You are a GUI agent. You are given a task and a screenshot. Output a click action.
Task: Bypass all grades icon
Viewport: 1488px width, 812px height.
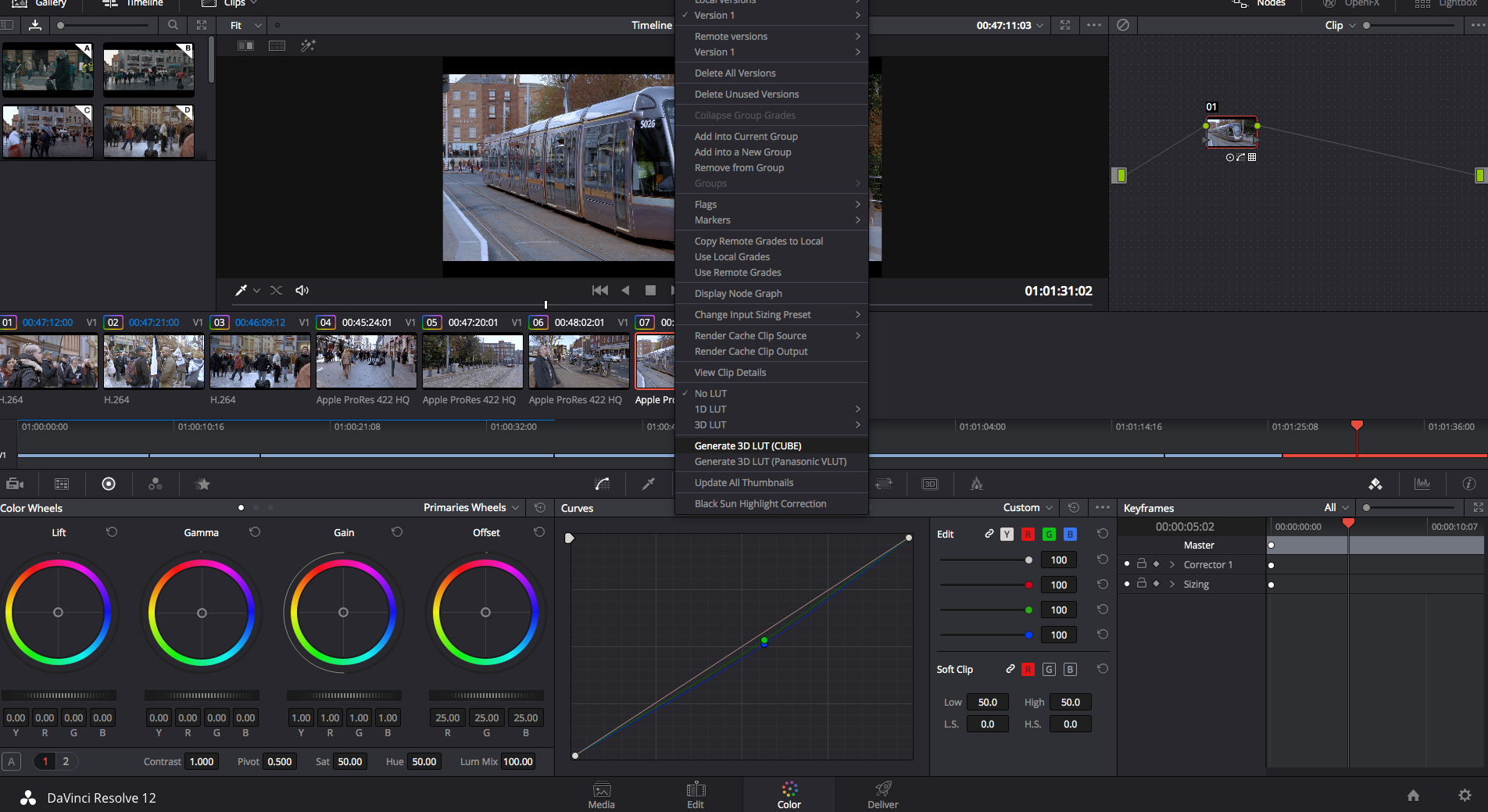click(x=1123, y=25)
